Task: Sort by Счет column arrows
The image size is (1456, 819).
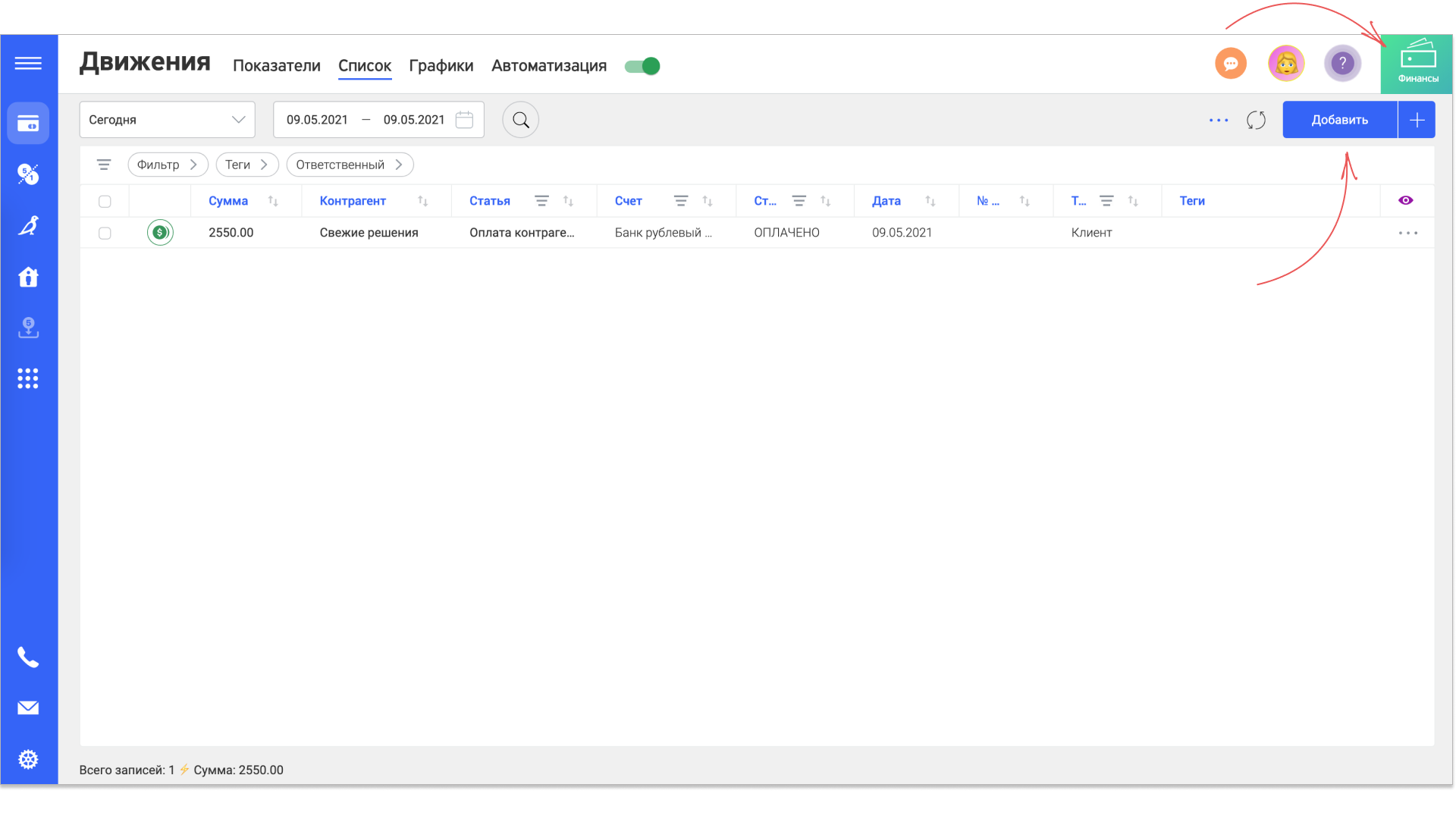Action: pyautogui.click(x=708, y=201)
